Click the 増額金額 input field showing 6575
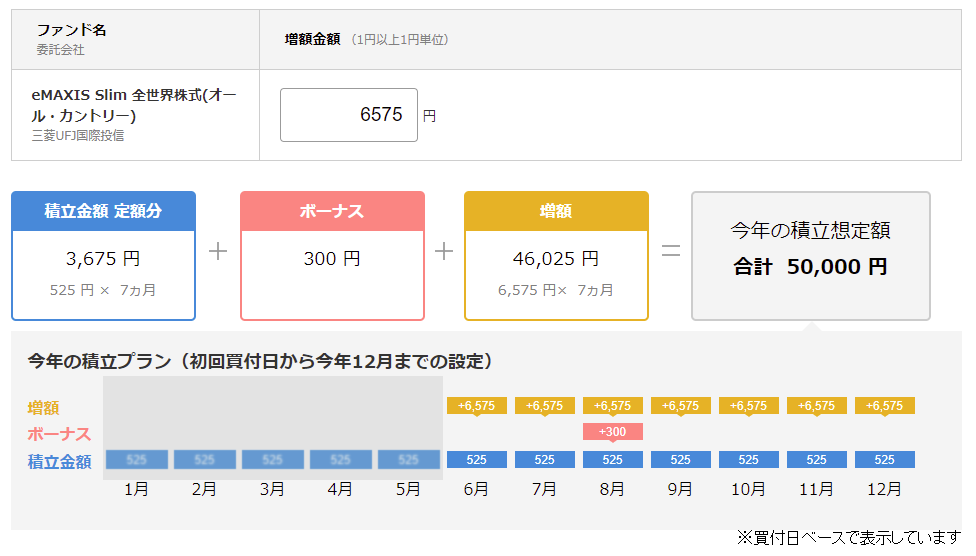 [349, 115]
